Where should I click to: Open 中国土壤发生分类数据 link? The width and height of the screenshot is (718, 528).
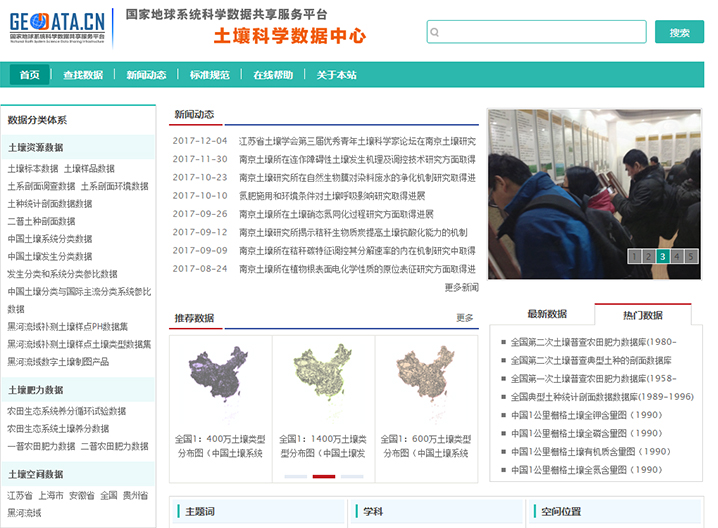[50, 256]
